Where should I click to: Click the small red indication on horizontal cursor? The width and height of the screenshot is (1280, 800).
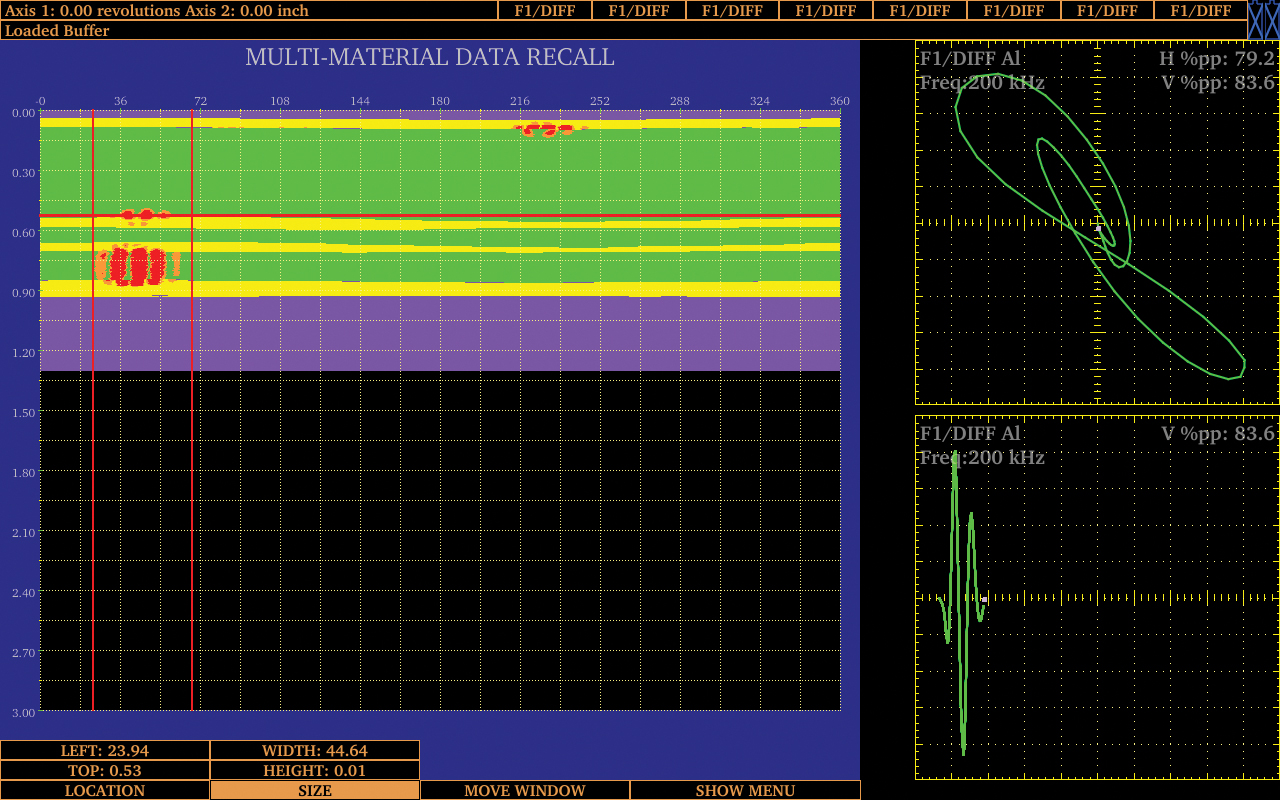(145, 215)
